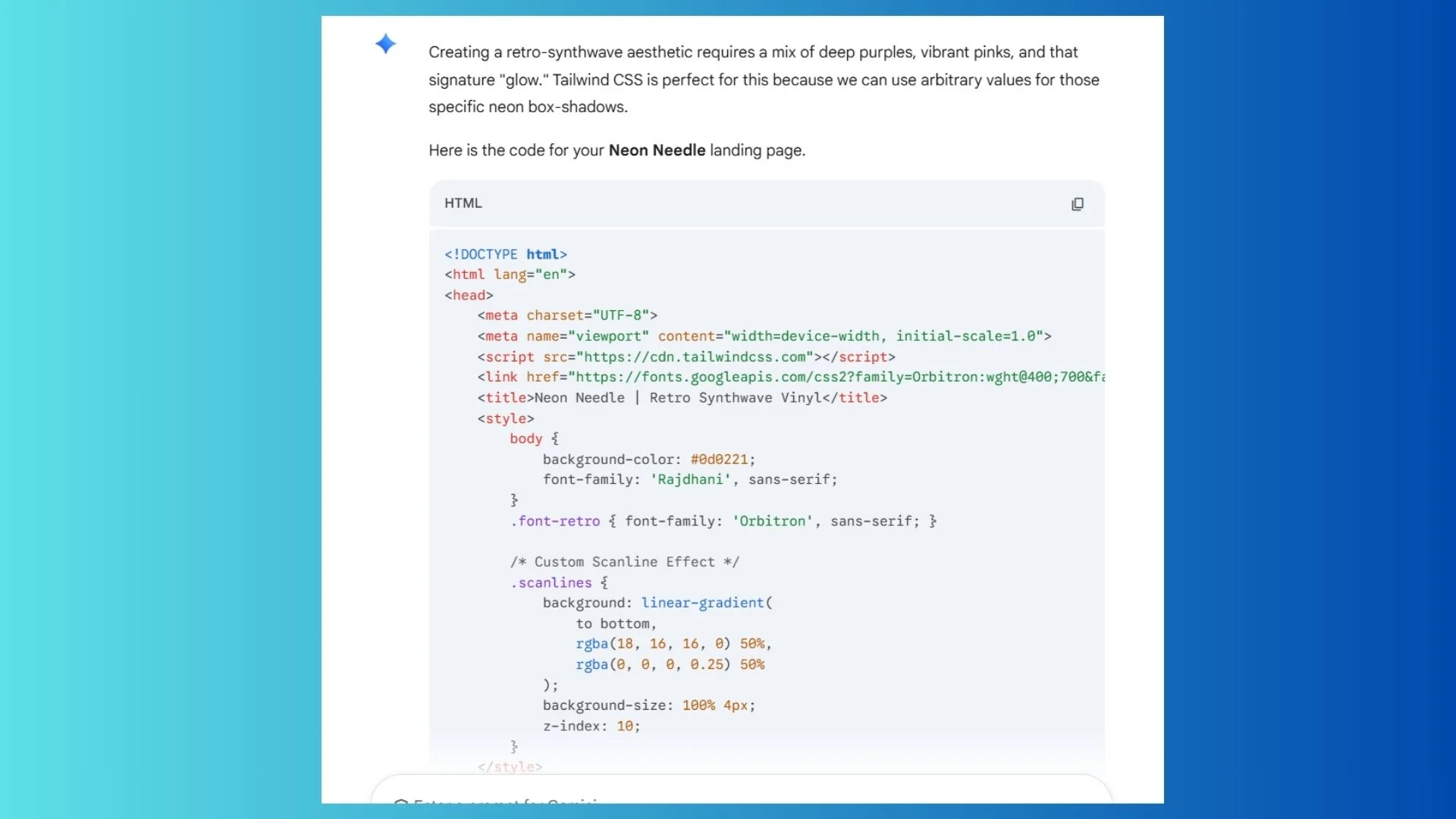Select the Custom Scanline Effect comment
The width and height of the screenshot is (1456, 819).
tap(624, 562)
